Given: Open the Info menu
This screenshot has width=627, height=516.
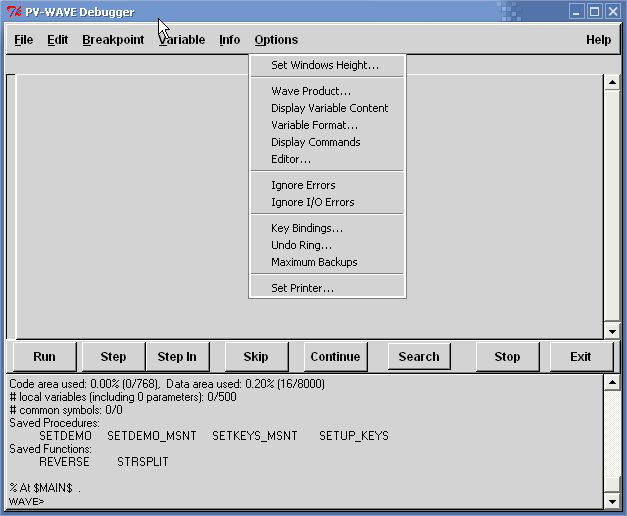Looking at the screenshot, I should click(230, 40).
